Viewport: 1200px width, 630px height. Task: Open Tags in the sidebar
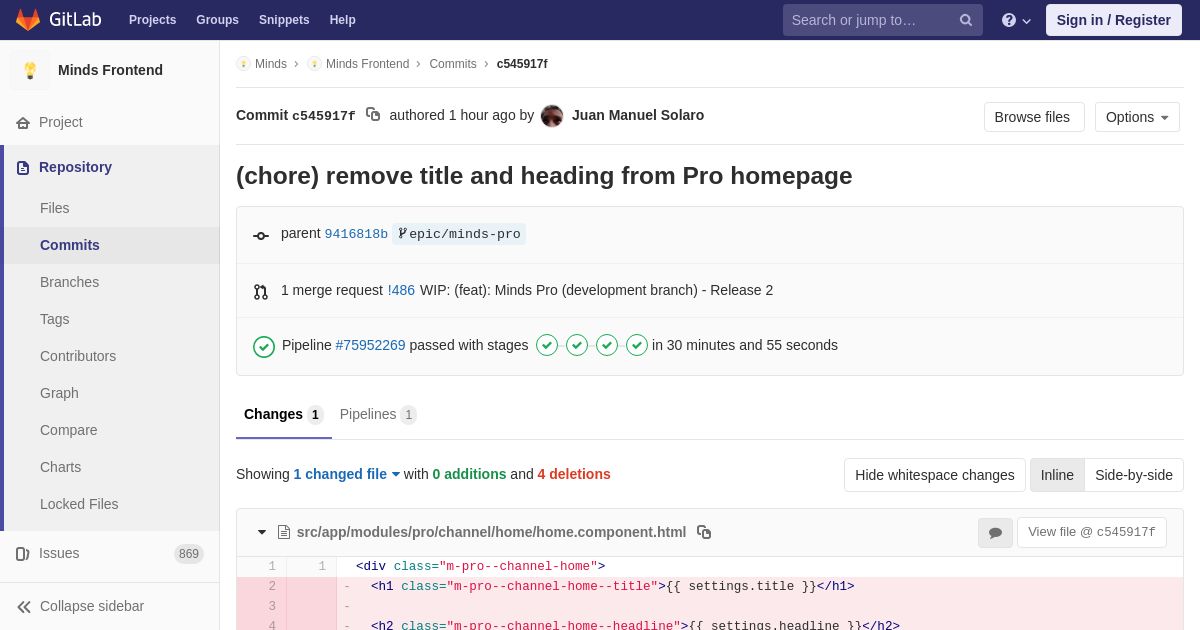tap(55, 319)
